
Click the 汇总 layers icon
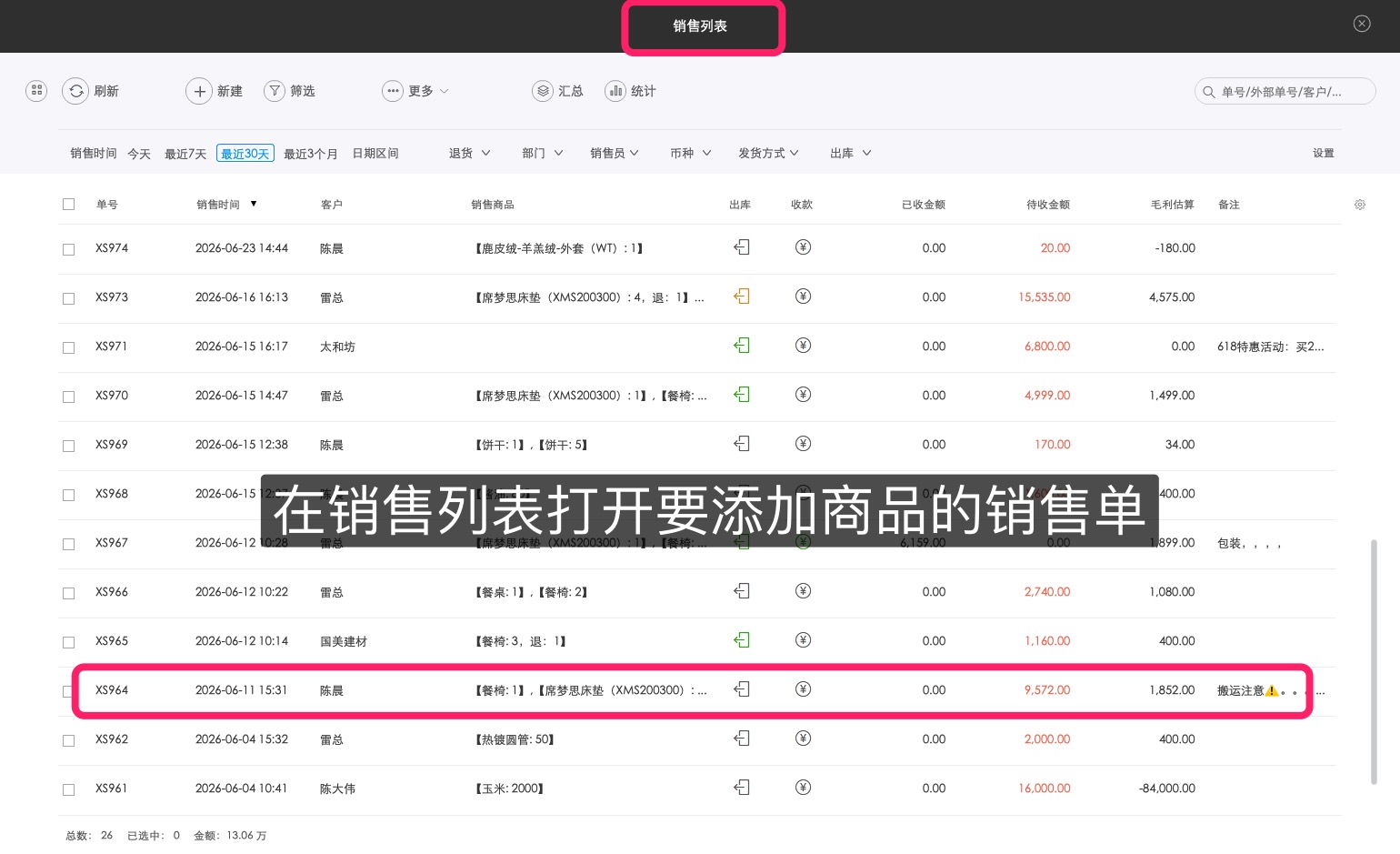click(x=543, y=91)
